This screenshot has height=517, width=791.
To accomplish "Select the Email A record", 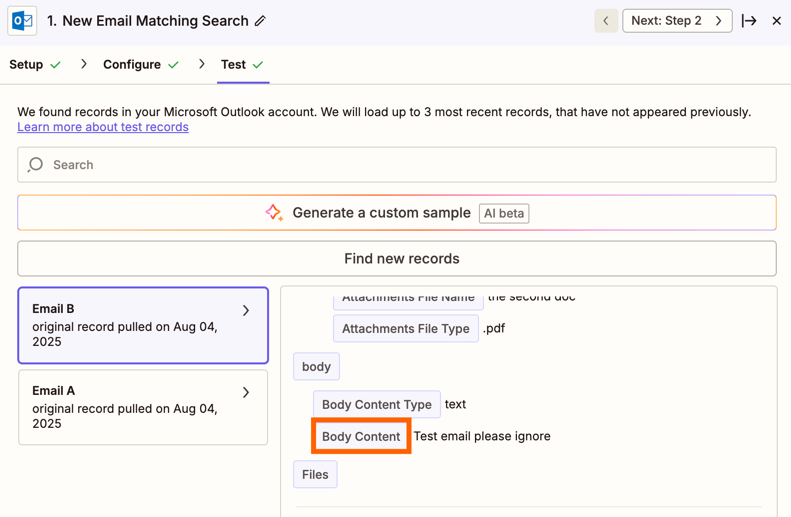I will (x=143, y=408).
